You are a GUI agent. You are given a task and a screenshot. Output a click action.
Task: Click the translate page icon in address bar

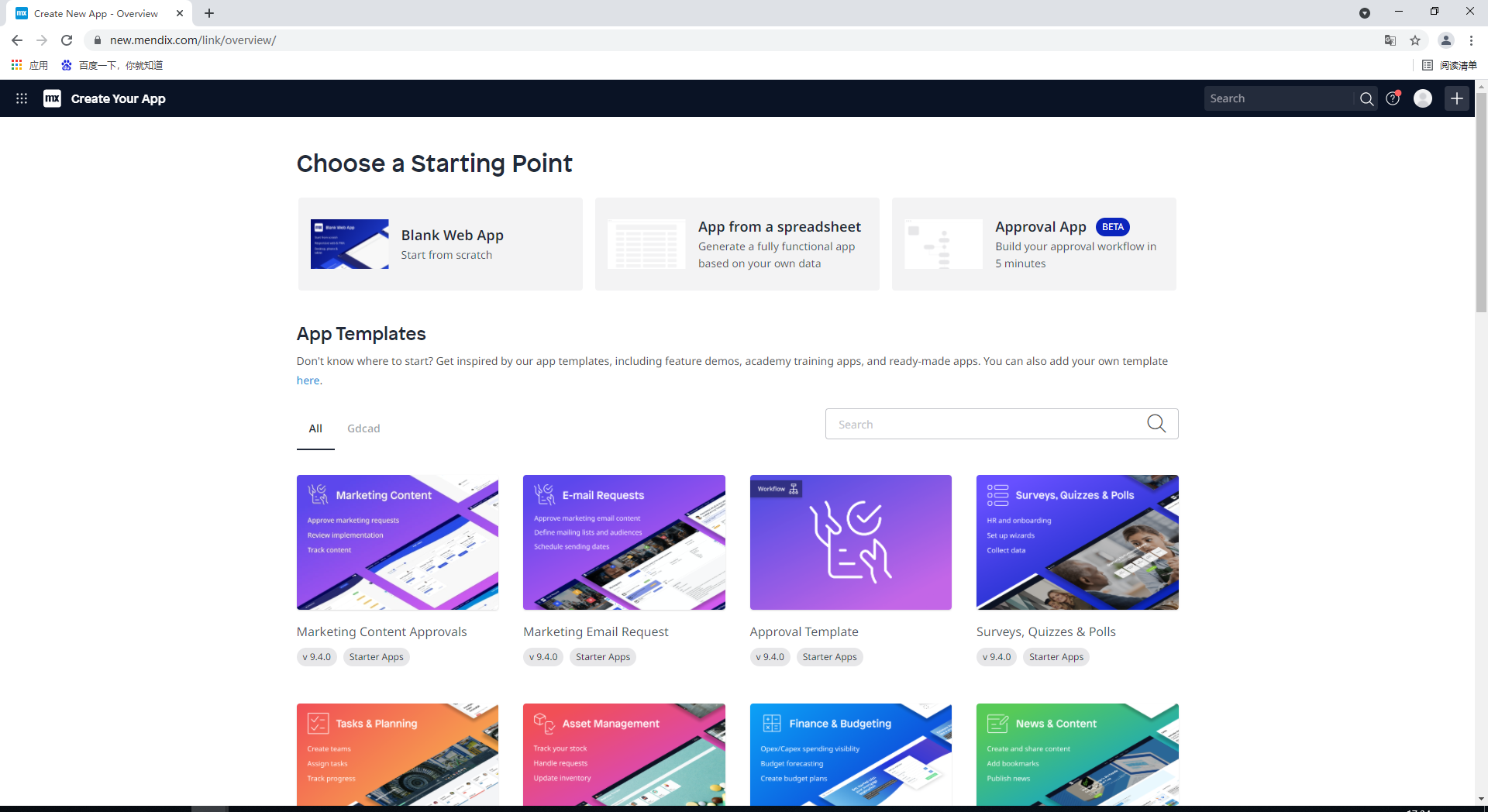pos(1390,40)
